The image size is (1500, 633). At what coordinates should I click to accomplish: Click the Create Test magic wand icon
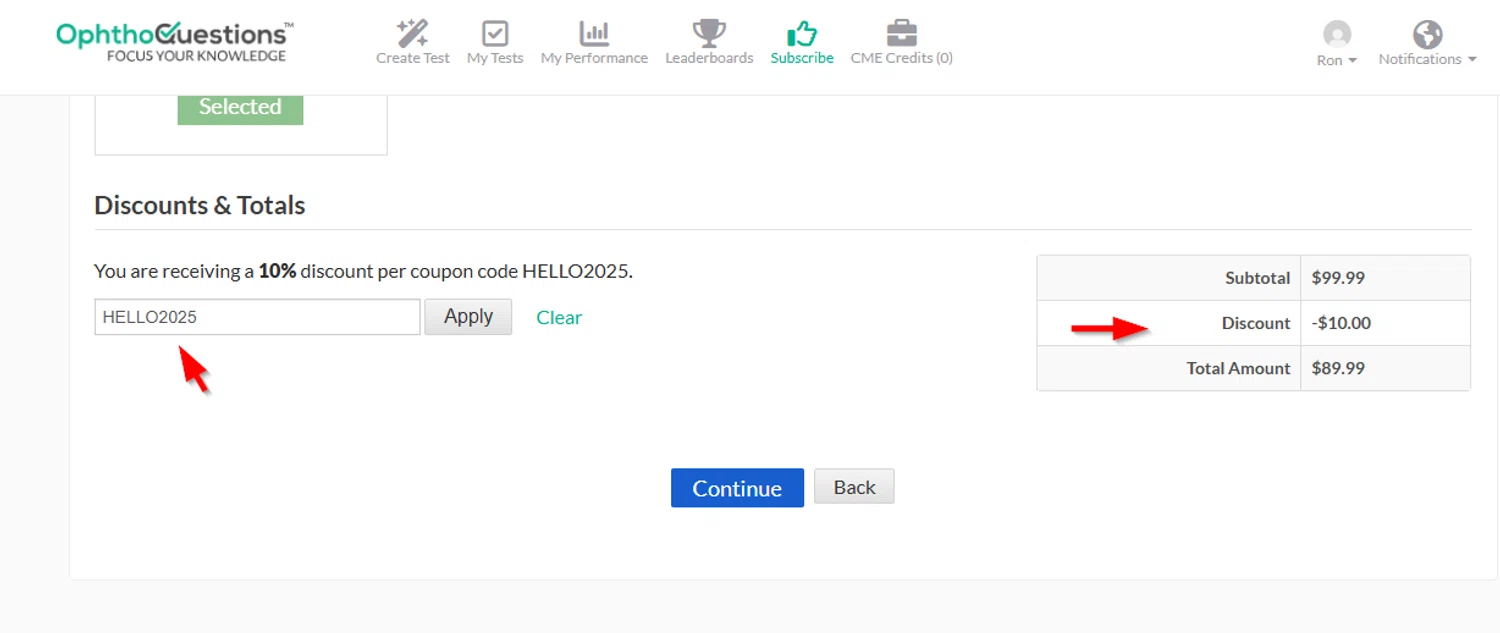point(412,33)
